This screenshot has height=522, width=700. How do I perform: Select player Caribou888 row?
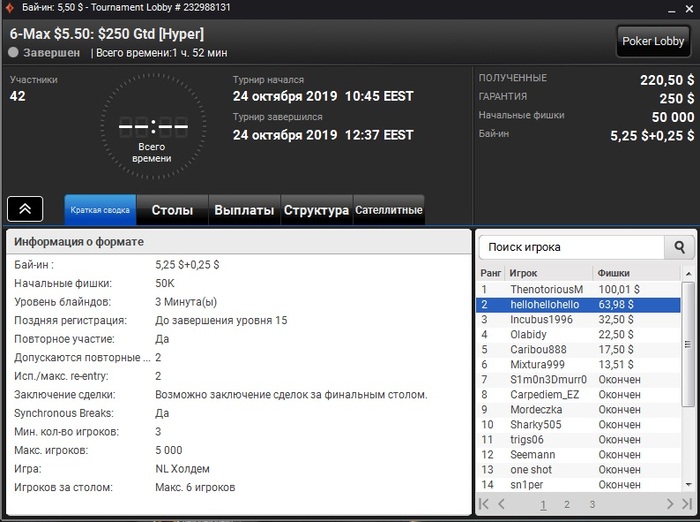(x=579, y=350)
